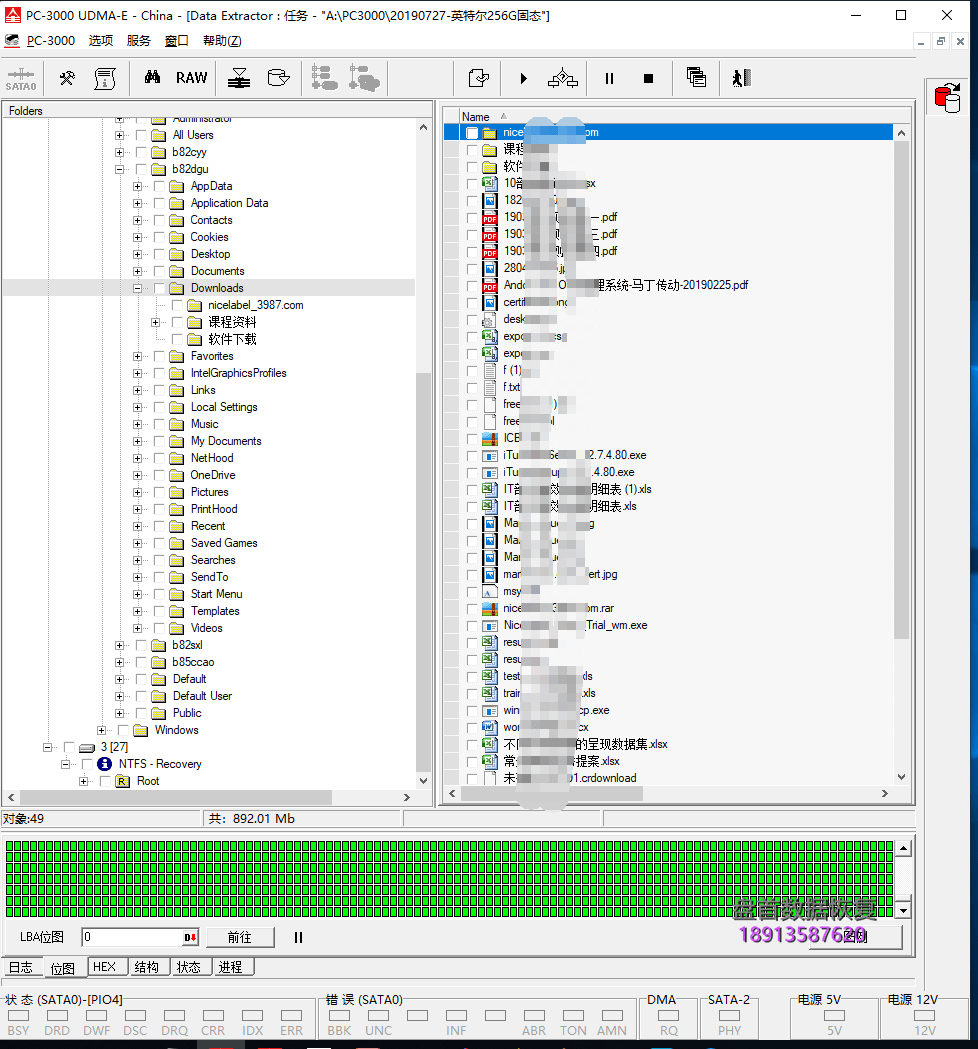This screenshot has height=1049, width=978.
Task: Click the stacked windows icon
Action: (x=696, y=78)
